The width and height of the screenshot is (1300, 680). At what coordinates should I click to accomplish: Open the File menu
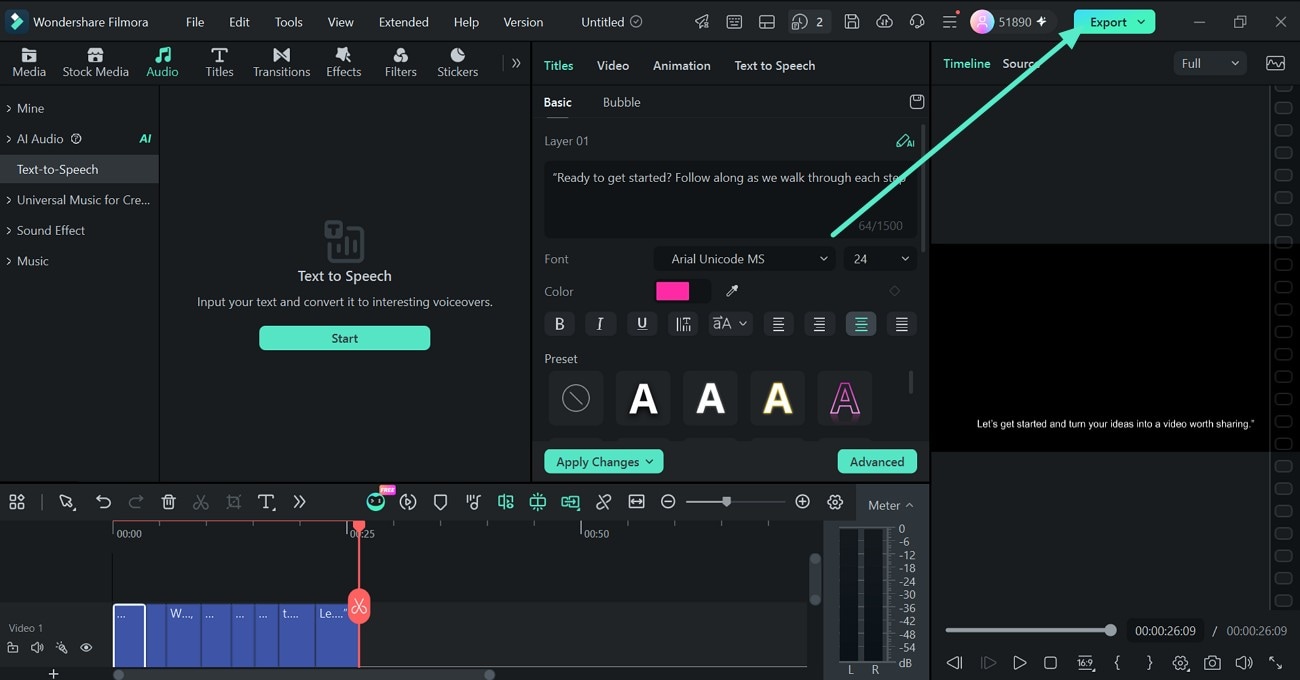point(195,22)
